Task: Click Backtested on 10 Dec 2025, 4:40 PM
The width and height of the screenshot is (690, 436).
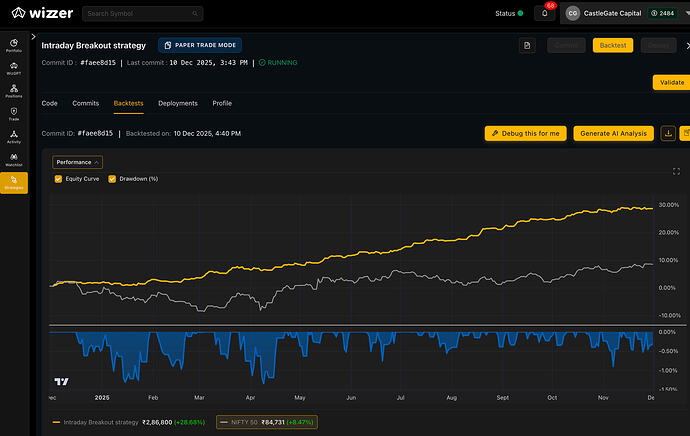Action: click(183, 133)
